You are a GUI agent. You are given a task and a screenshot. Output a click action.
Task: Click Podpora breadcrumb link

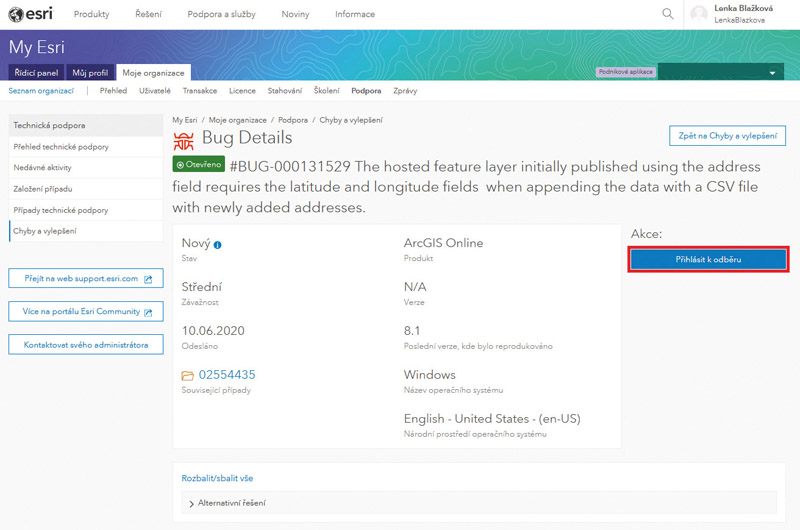[293, 120]
